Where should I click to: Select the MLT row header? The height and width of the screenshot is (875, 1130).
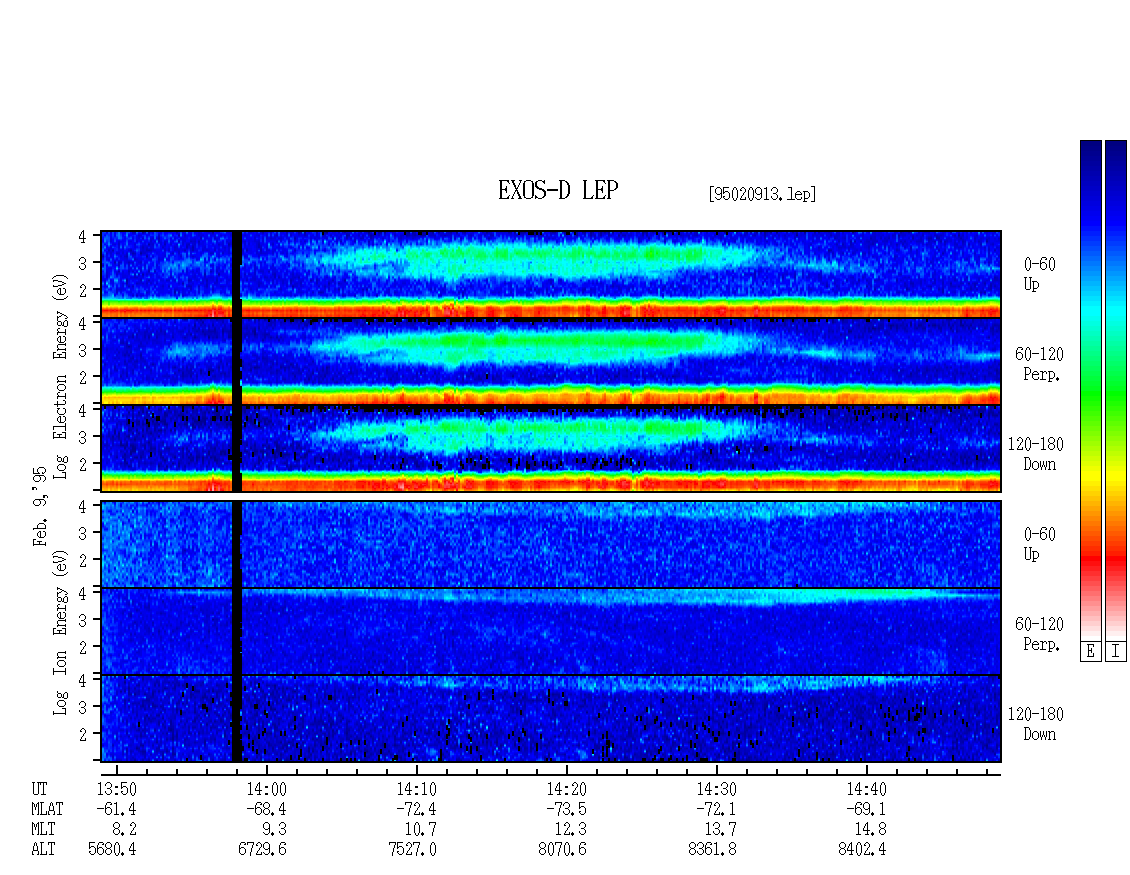tap(43, 830)
